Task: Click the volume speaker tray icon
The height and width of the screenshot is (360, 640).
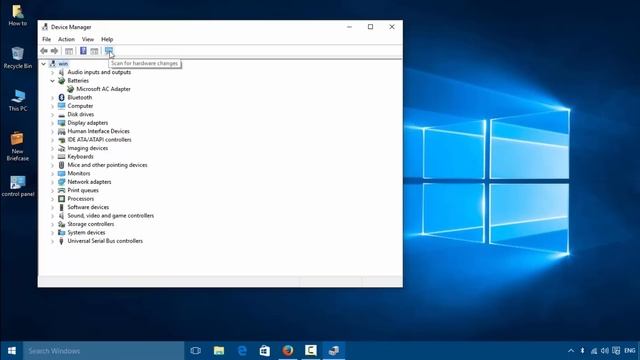Action: [x=605, y=351]
